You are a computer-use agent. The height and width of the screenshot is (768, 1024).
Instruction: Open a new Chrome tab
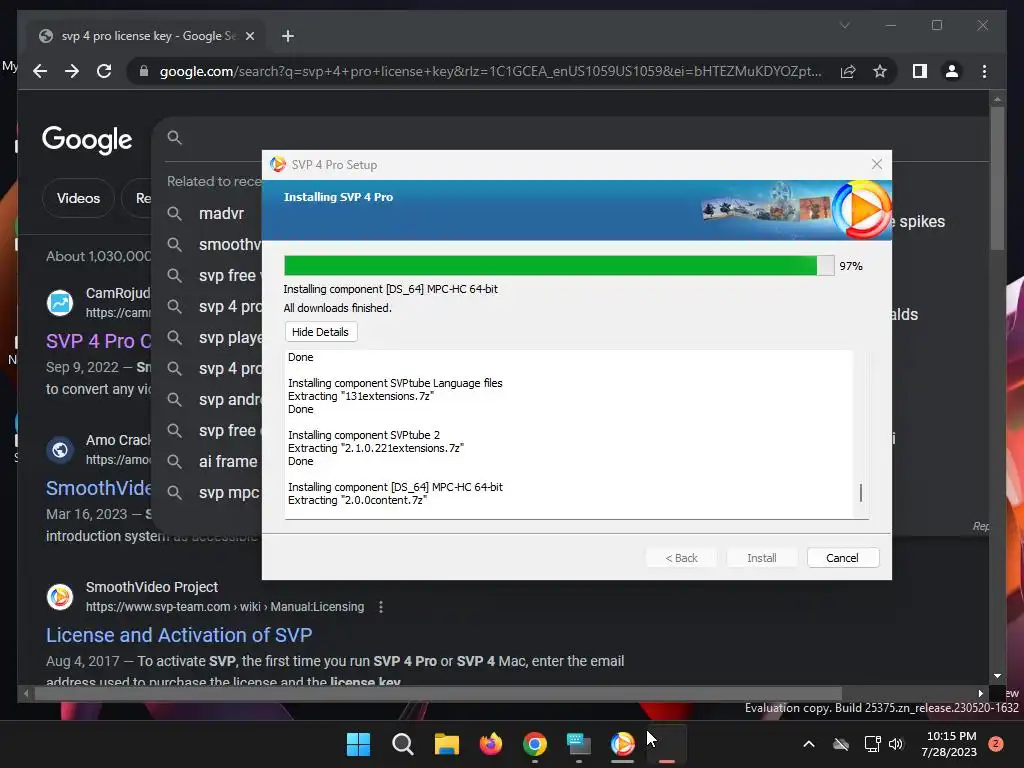click(x=287, y=36)
